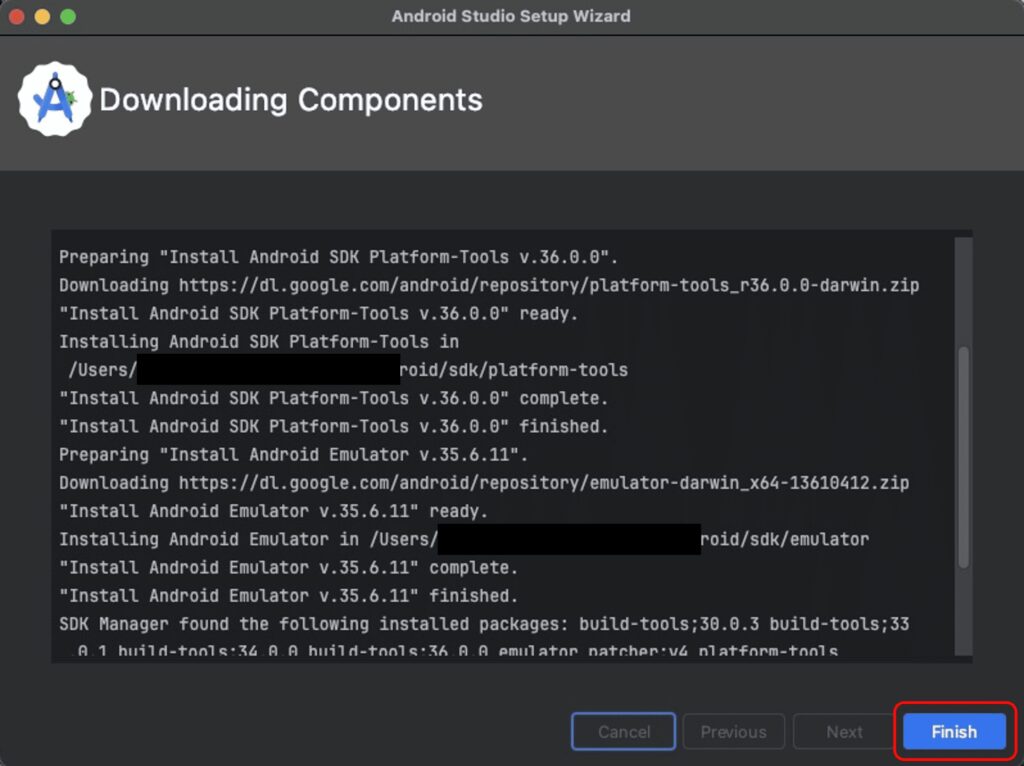Click the Finish button
Viewport: 1024px width, 766px height.
click(954, 731)
